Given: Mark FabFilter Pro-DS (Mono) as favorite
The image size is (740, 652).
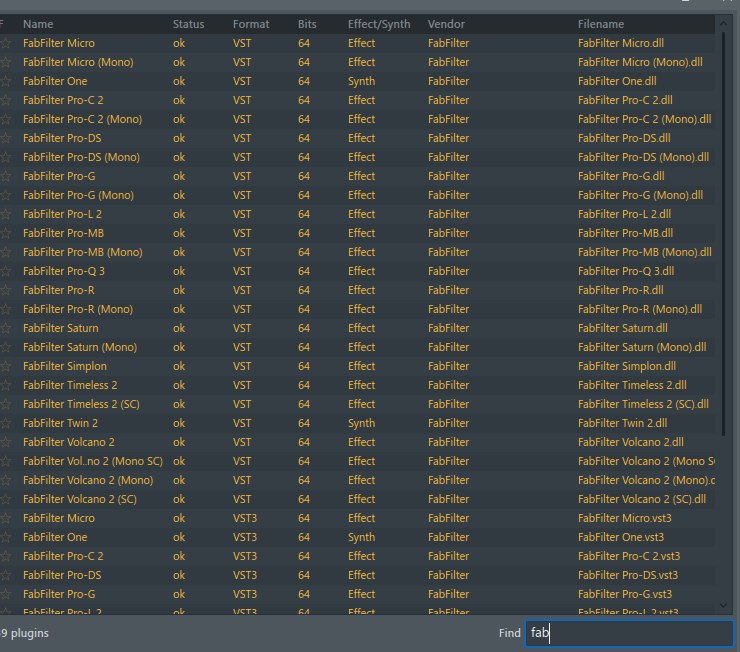Looking at the screenshot, I should tap(5, 157).
